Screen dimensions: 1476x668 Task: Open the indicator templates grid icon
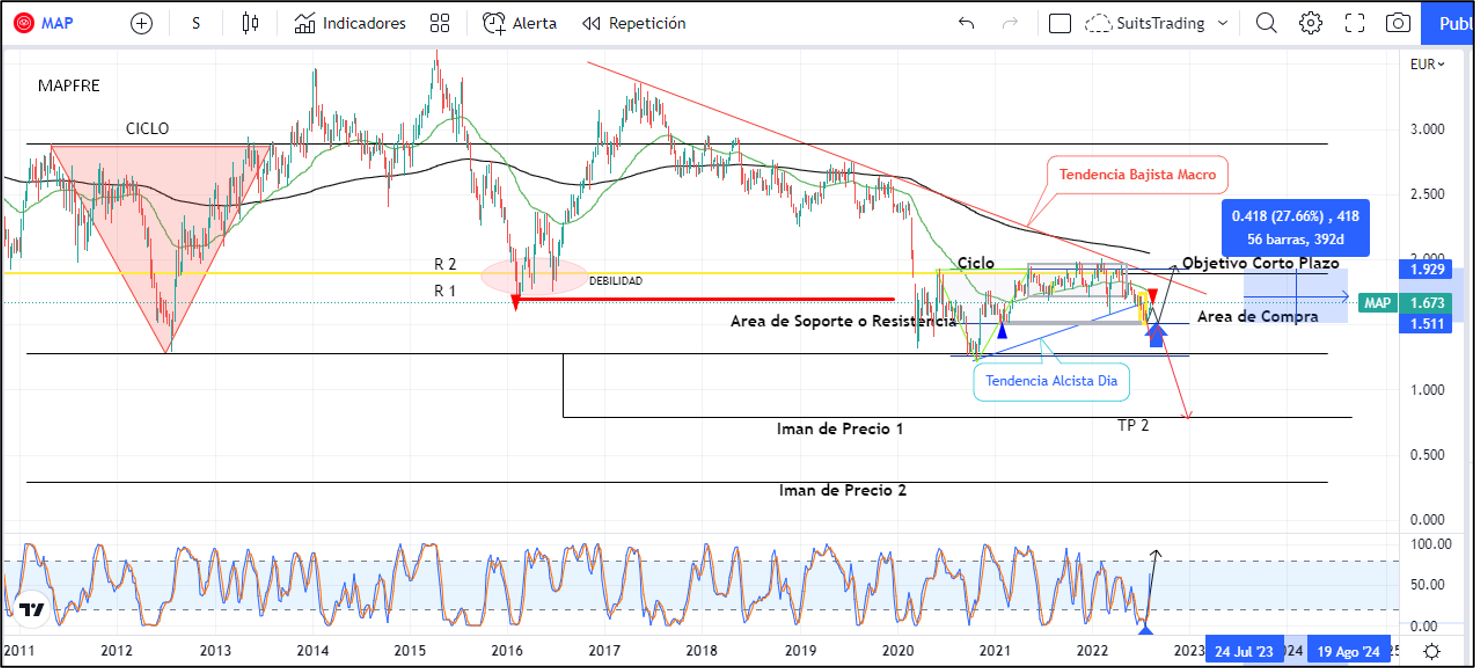[439, 23]
